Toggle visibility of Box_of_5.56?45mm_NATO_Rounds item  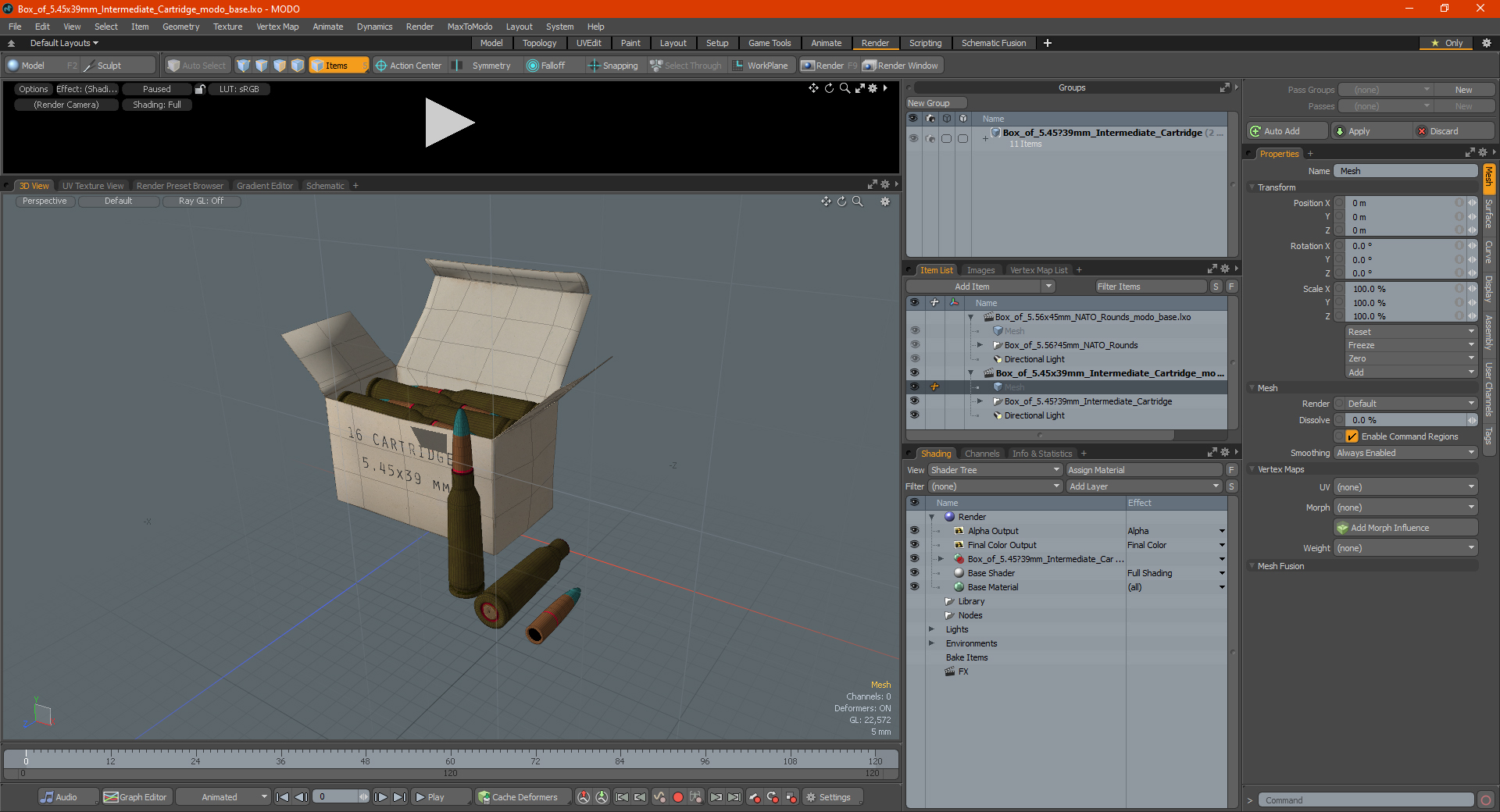coord(915,345)
